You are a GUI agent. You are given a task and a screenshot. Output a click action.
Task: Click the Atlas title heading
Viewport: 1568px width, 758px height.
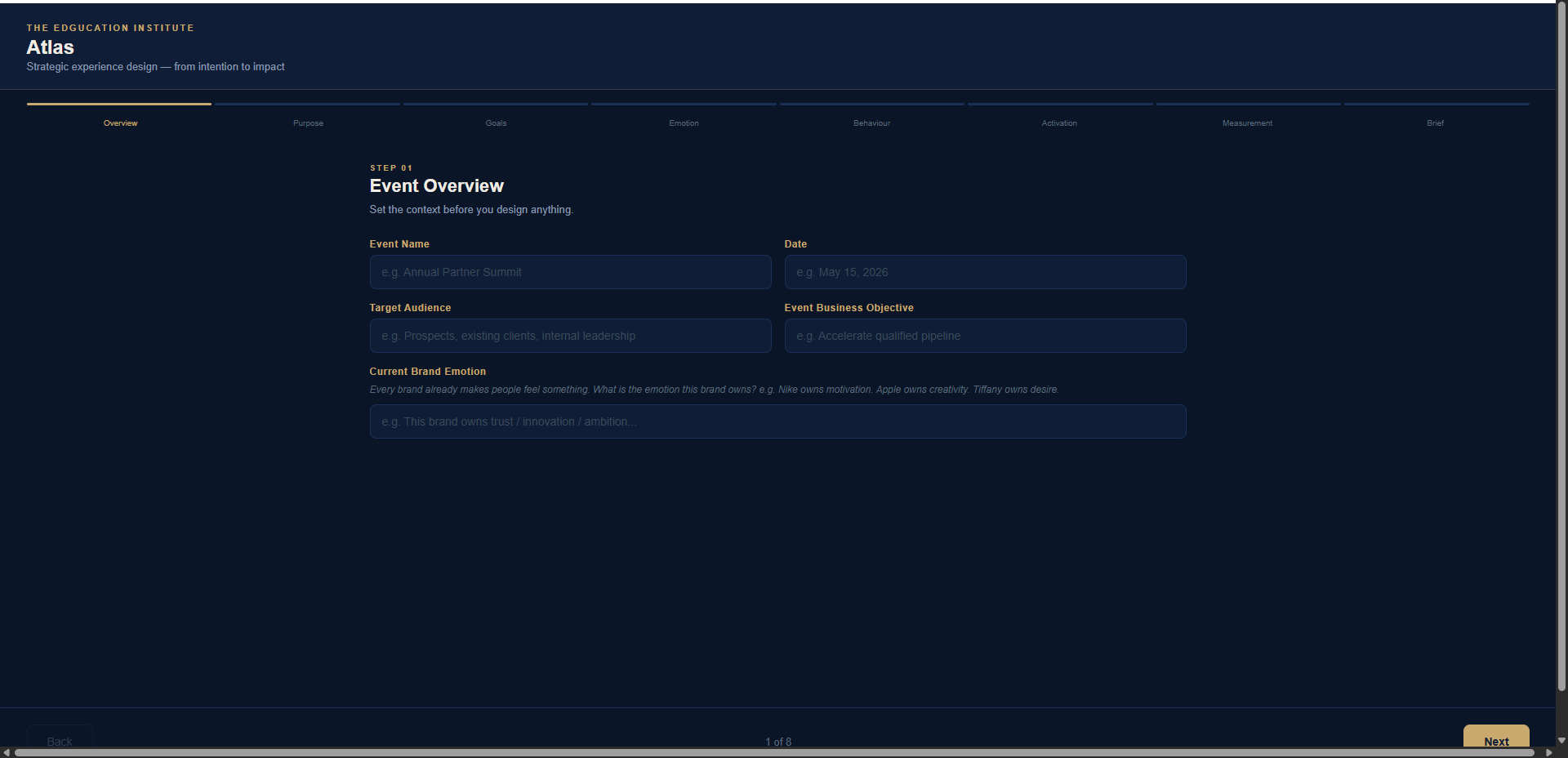[x=51, y=47]
